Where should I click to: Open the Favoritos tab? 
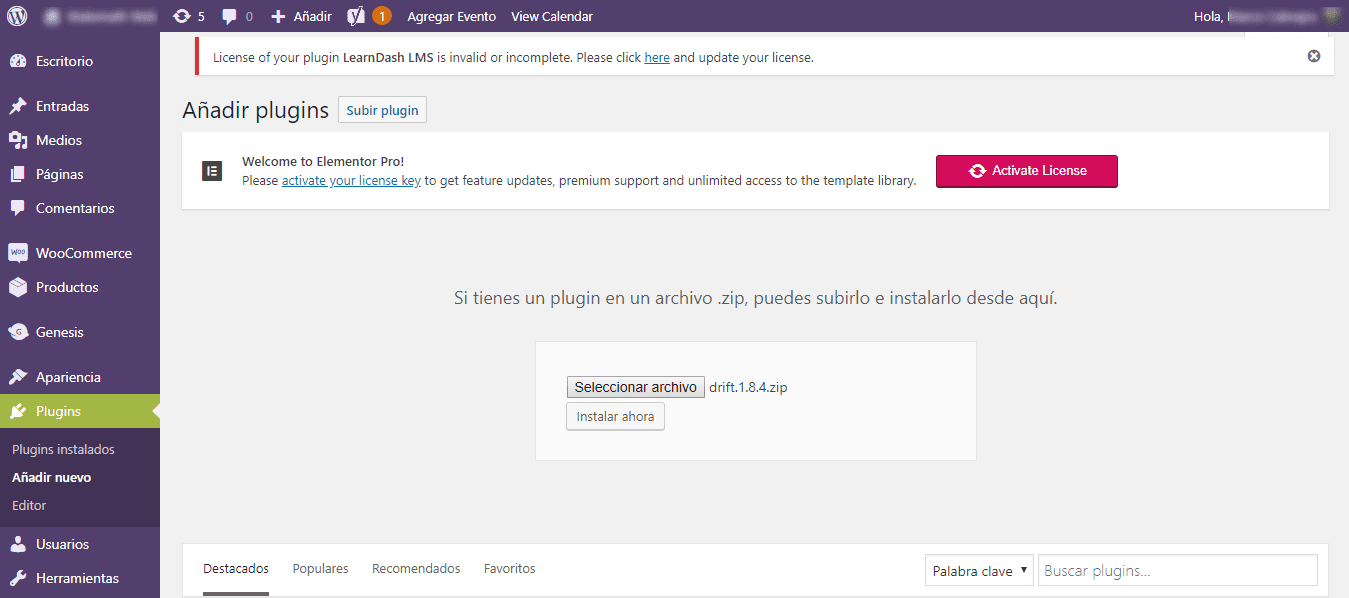tap(509, 568)
